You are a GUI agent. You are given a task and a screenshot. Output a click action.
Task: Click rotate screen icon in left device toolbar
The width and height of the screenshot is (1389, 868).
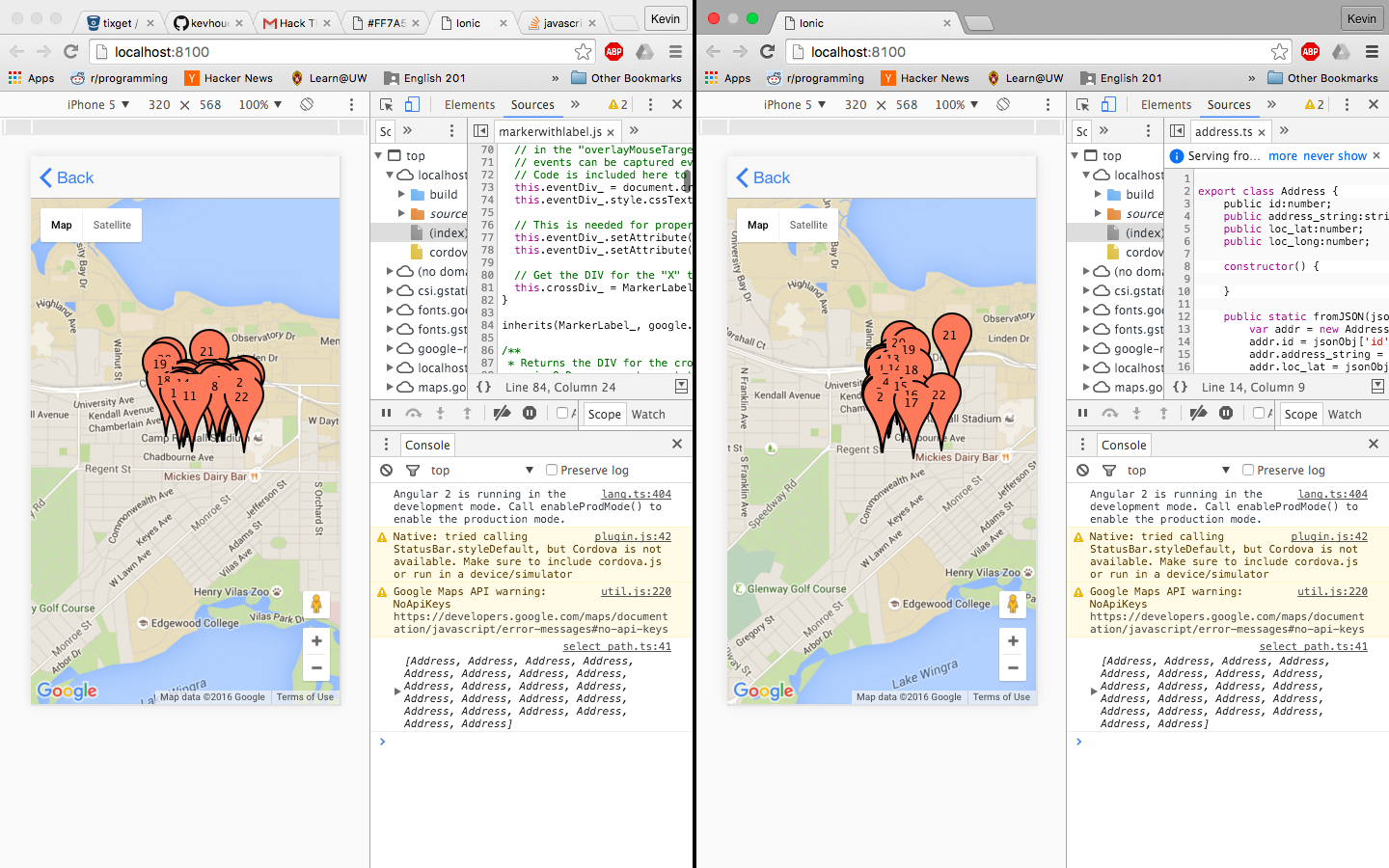(307, 104)
